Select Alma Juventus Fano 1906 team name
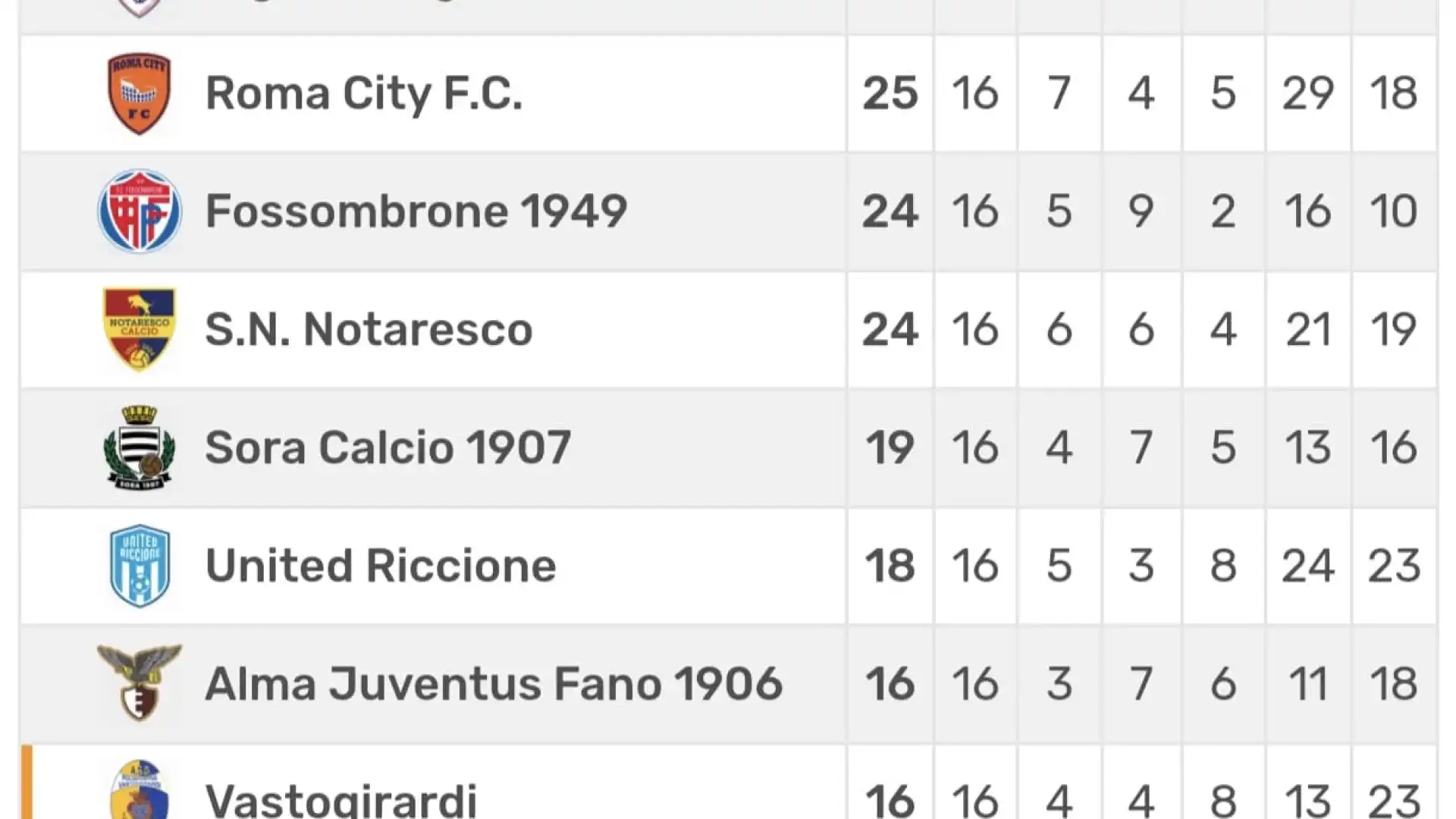This screenshot has height=819, width=1456. [x=494, y=683]
